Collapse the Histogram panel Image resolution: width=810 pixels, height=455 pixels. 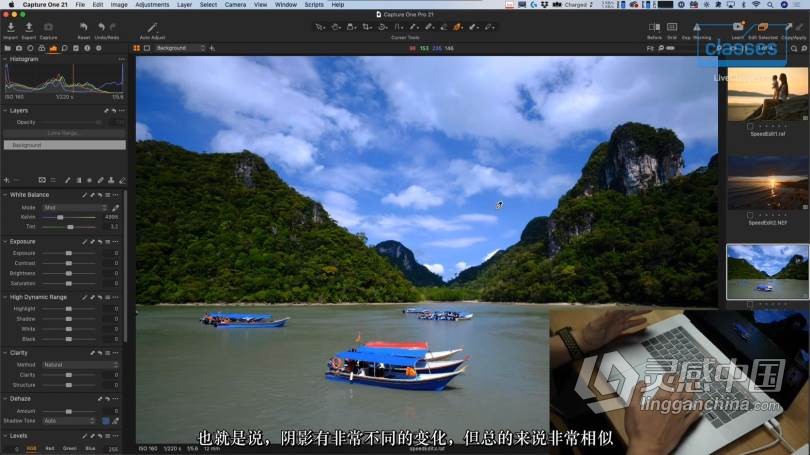tap(5, 59)
